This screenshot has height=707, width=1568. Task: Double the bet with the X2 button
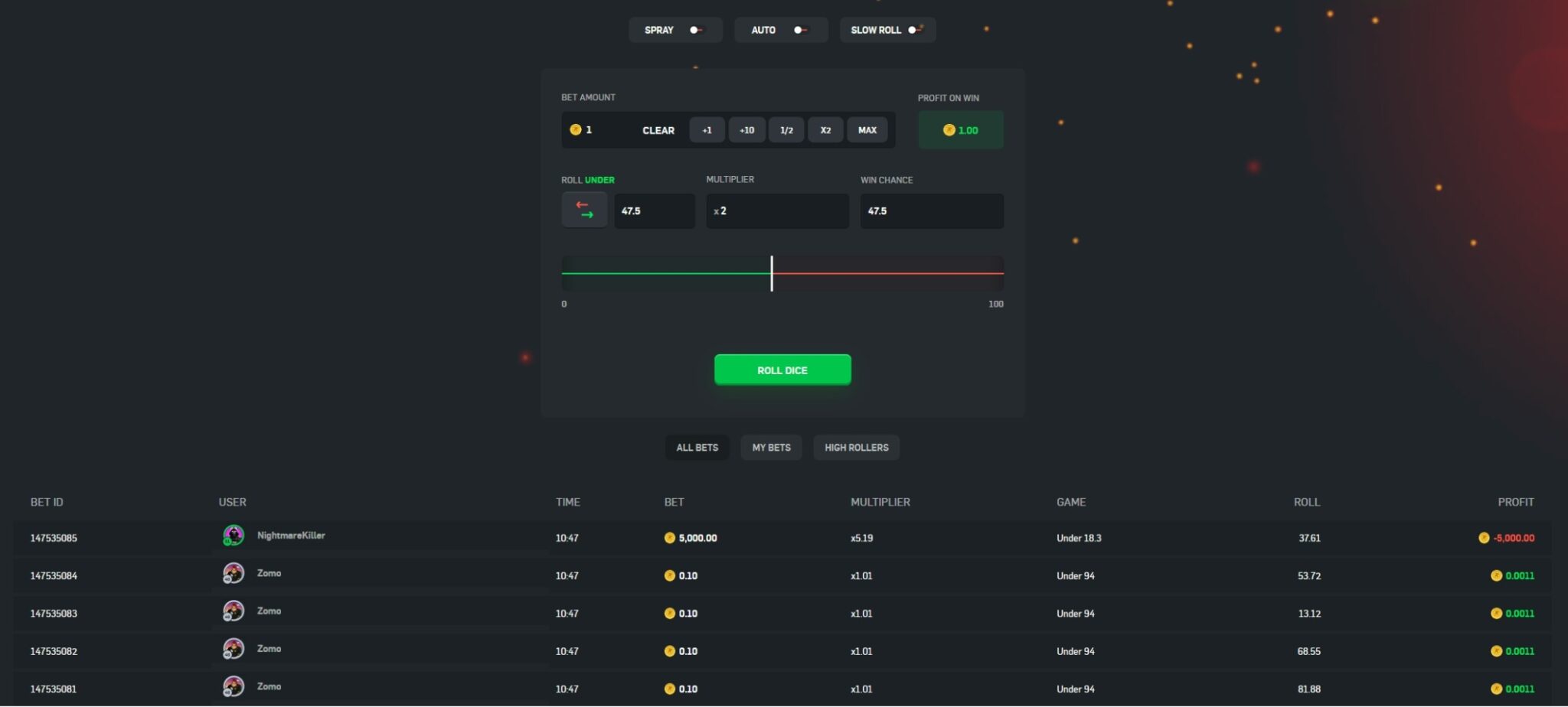[825, 130]
